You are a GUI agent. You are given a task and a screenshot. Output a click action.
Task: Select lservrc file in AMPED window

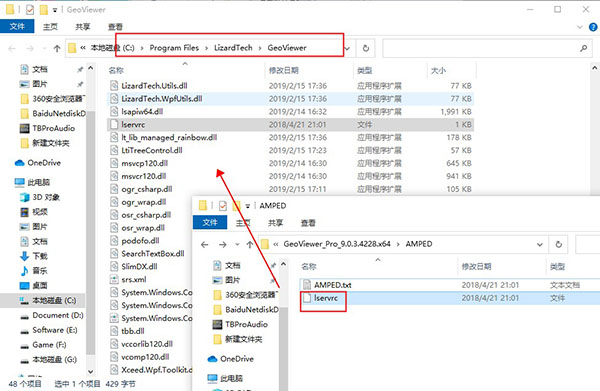click(x=326, y=298)
